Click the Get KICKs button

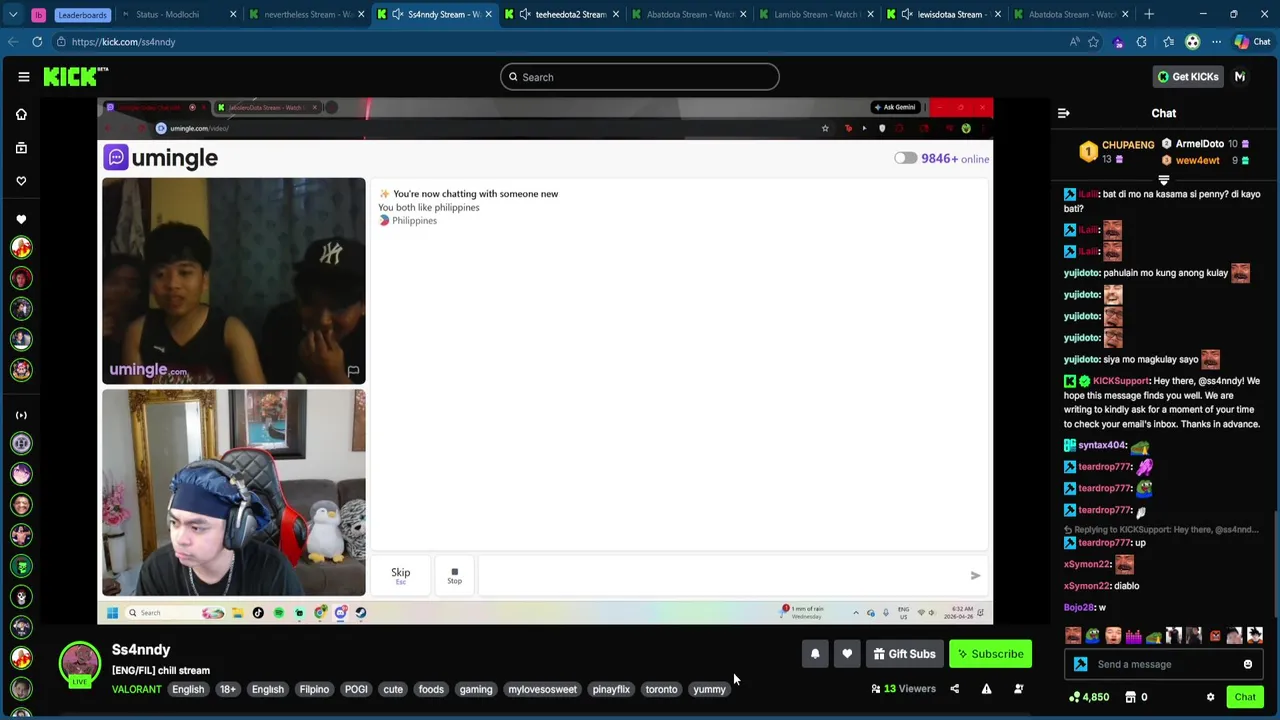1188,77
